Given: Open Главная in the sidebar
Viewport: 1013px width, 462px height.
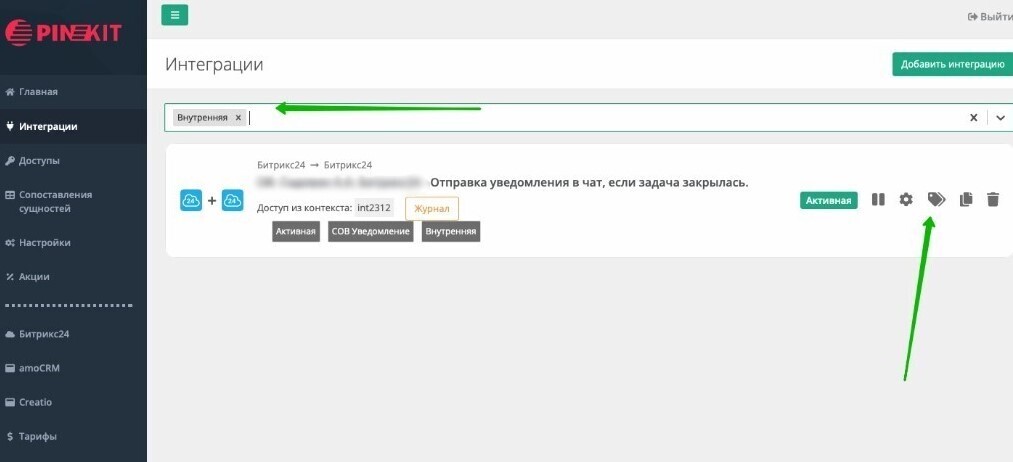Looking at the screenshot, I should [38, 92].
